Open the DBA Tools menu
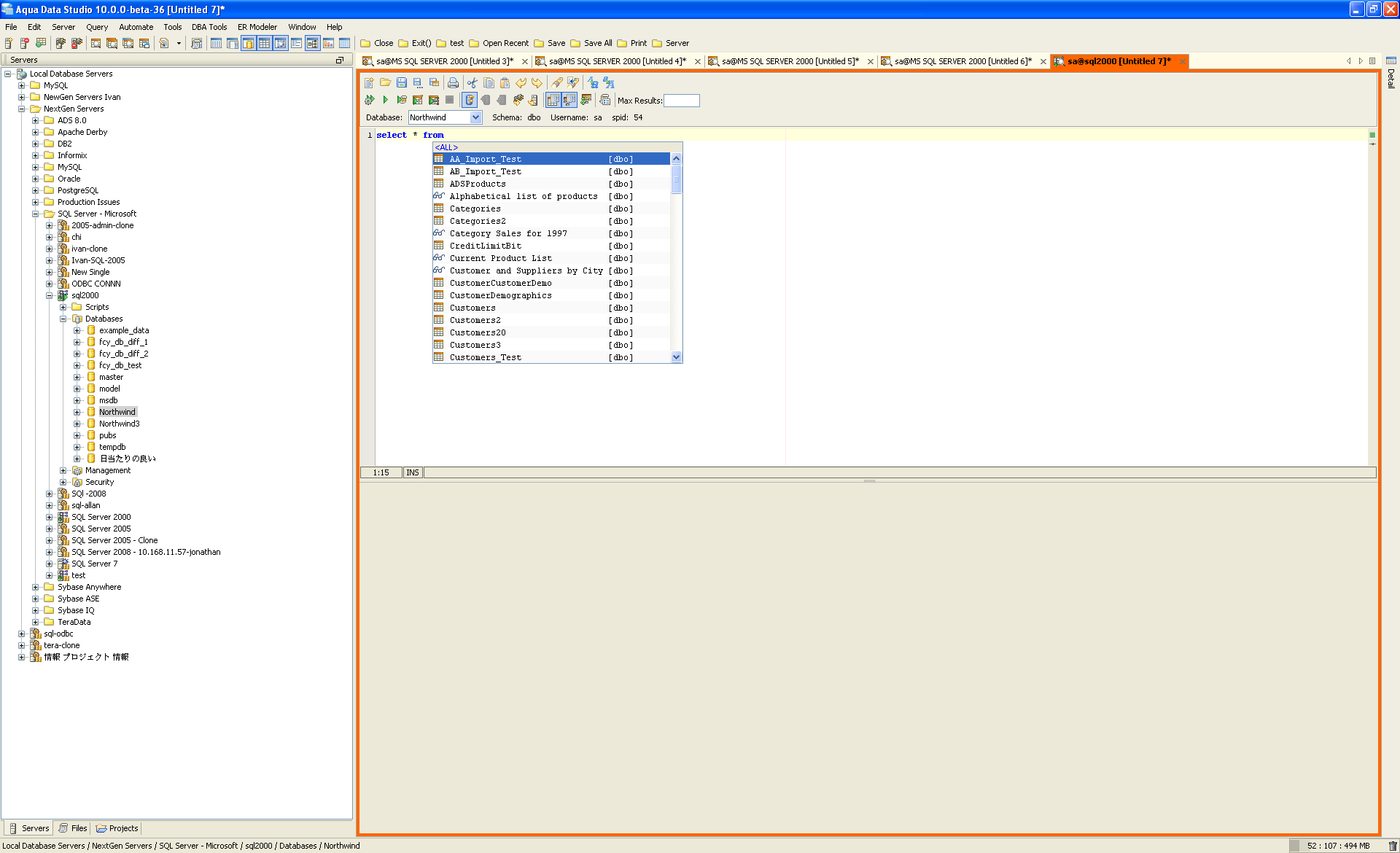 (x=209, y=27)
